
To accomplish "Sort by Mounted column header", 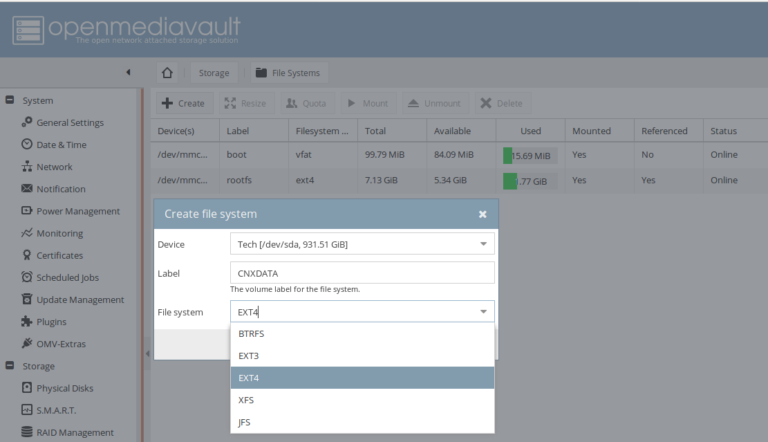I will [600, 131].
